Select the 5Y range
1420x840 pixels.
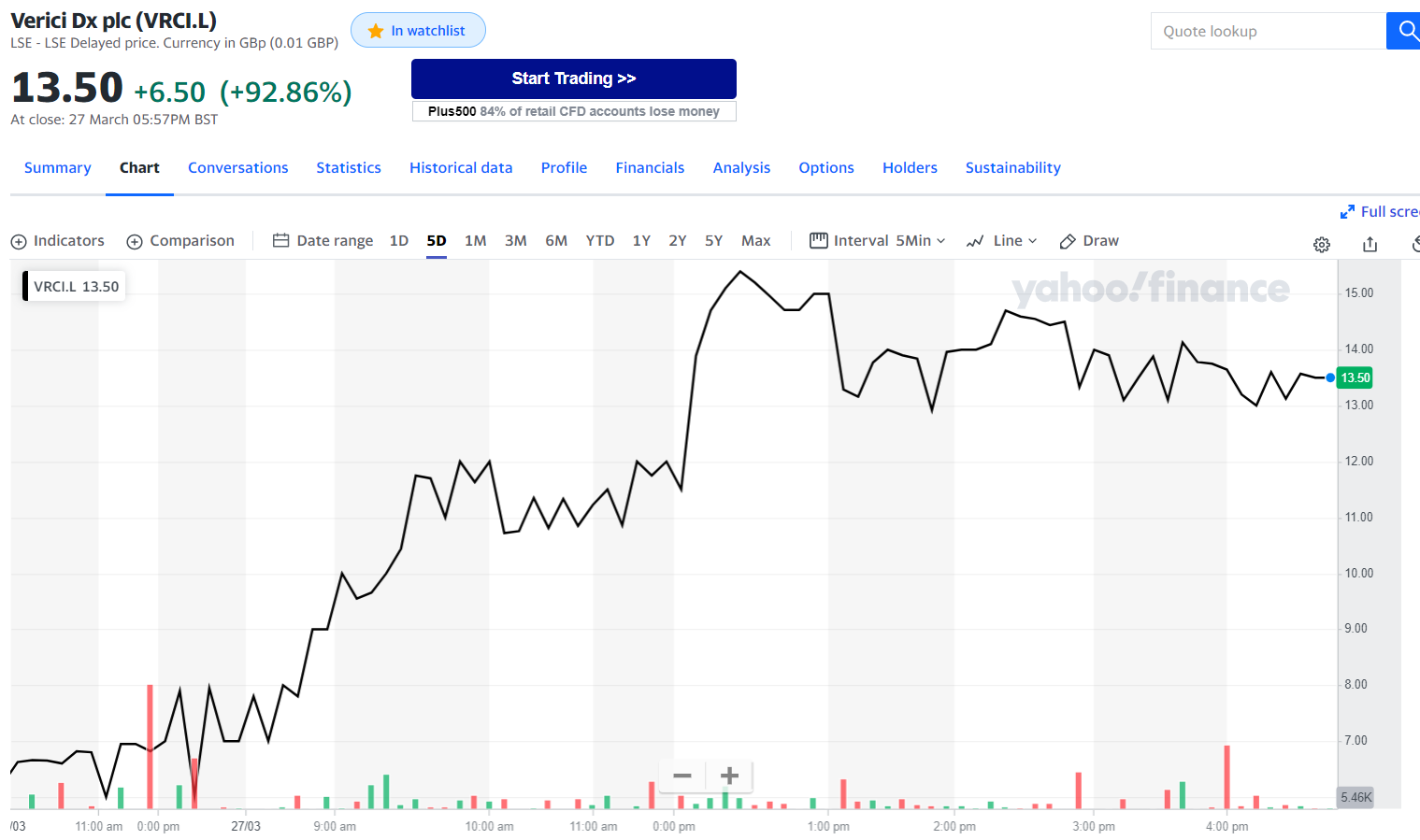[714, 240]
